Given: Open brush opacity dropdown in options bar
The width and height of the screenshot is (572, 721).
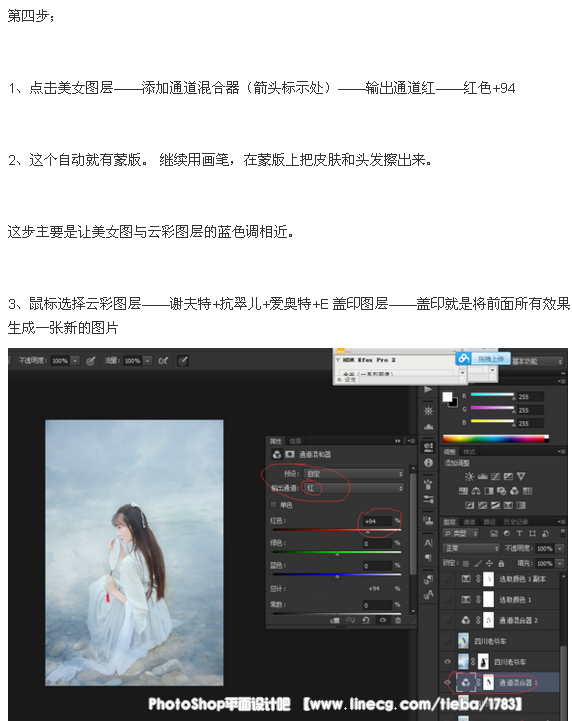Looking at the screenshot, I should point(75,361).
